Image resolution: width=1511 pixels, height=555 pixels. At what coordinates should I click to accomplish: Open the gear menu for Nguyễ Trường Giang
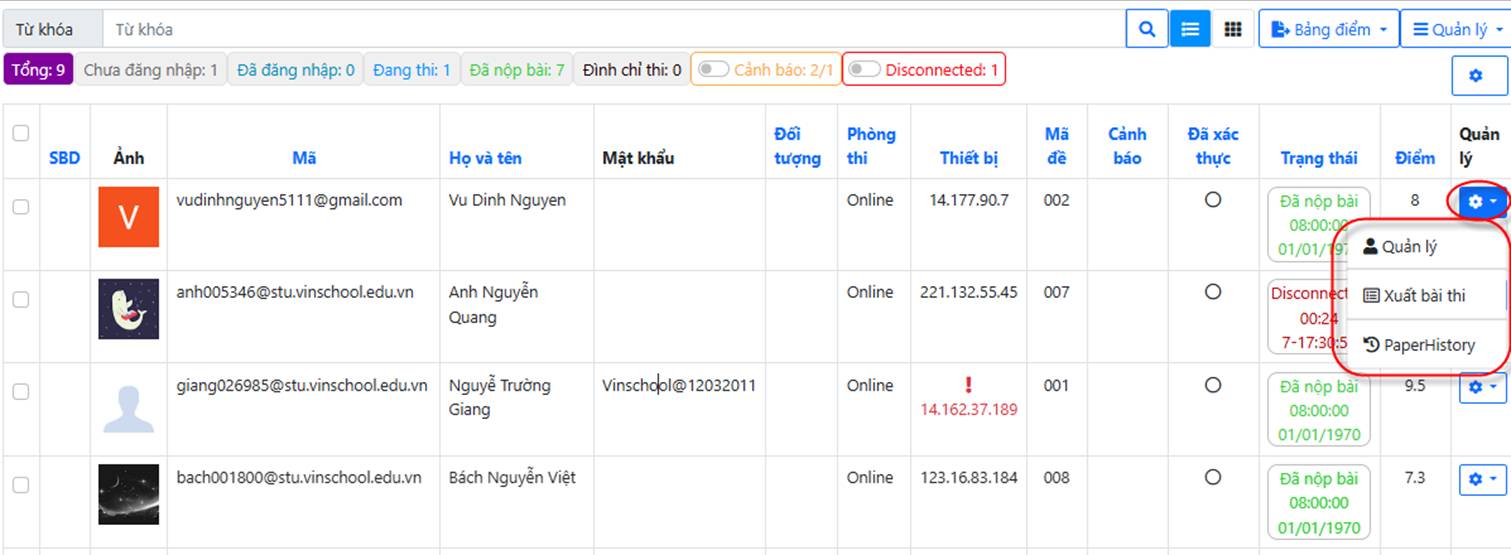(1482, 387)
